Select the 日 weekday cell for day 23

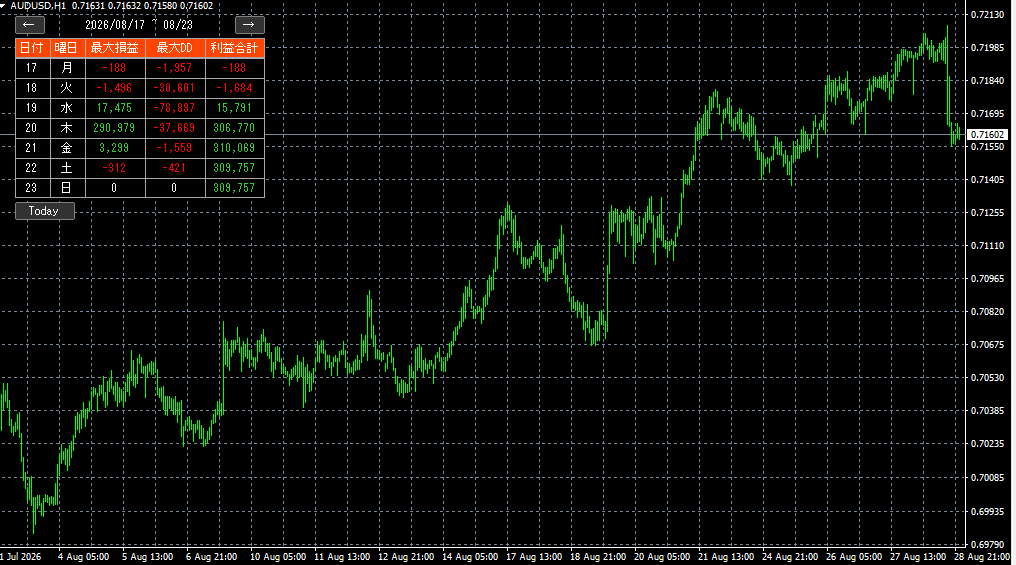pyautogui.click(x=67, y=188)
